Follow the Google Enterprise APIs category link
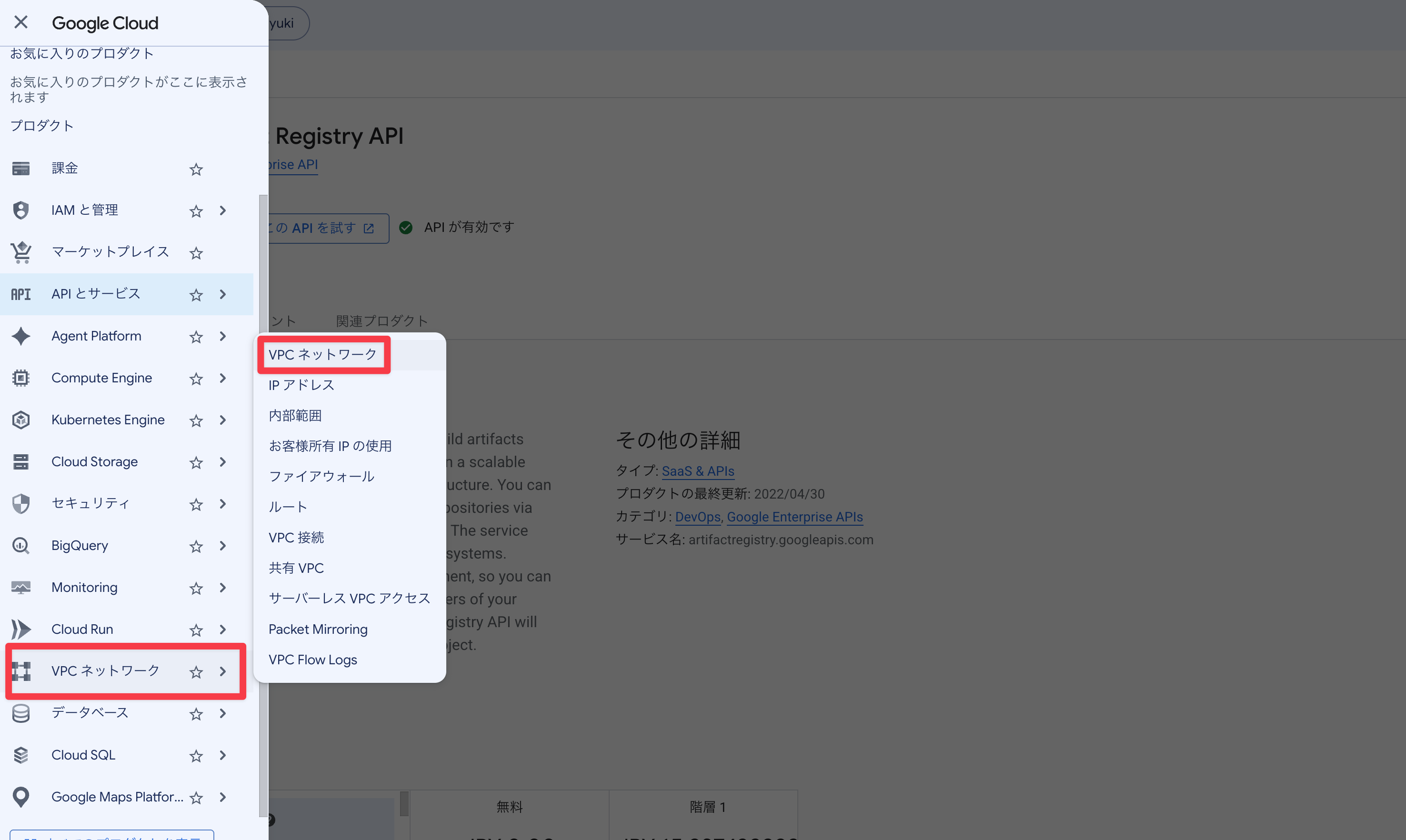Viewport: 1406px width, 840px height. click(x=795, y=517)
